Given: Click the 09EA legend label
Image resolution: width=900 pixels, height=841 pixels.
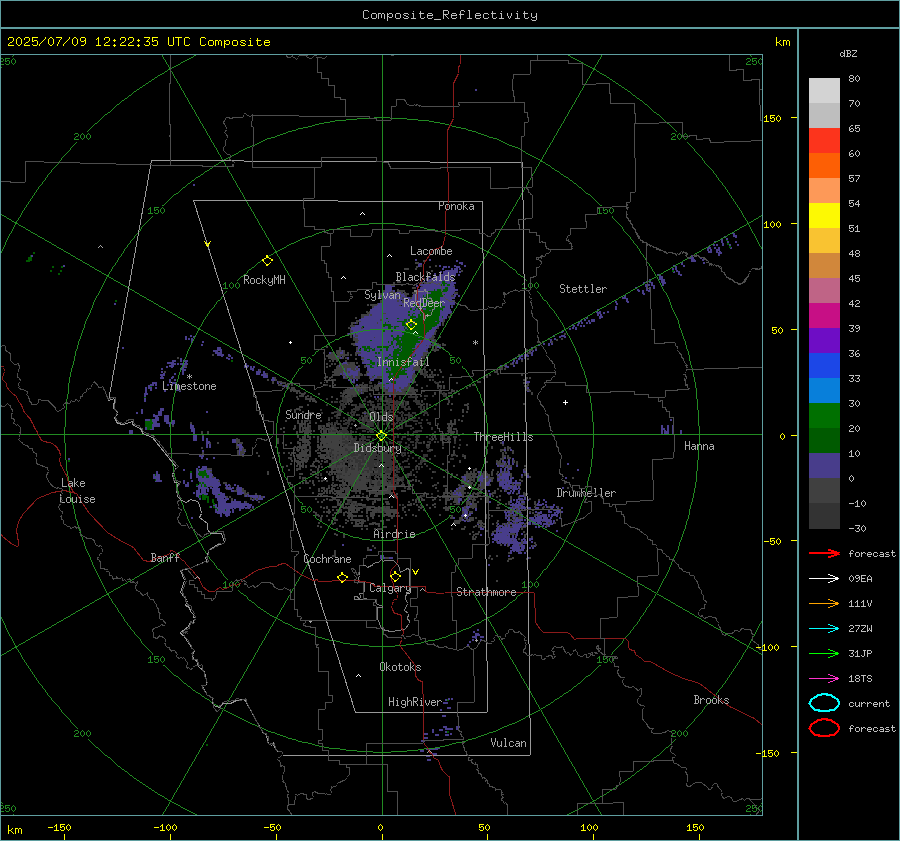Looking at the screenshot, I should coord(860,579).
